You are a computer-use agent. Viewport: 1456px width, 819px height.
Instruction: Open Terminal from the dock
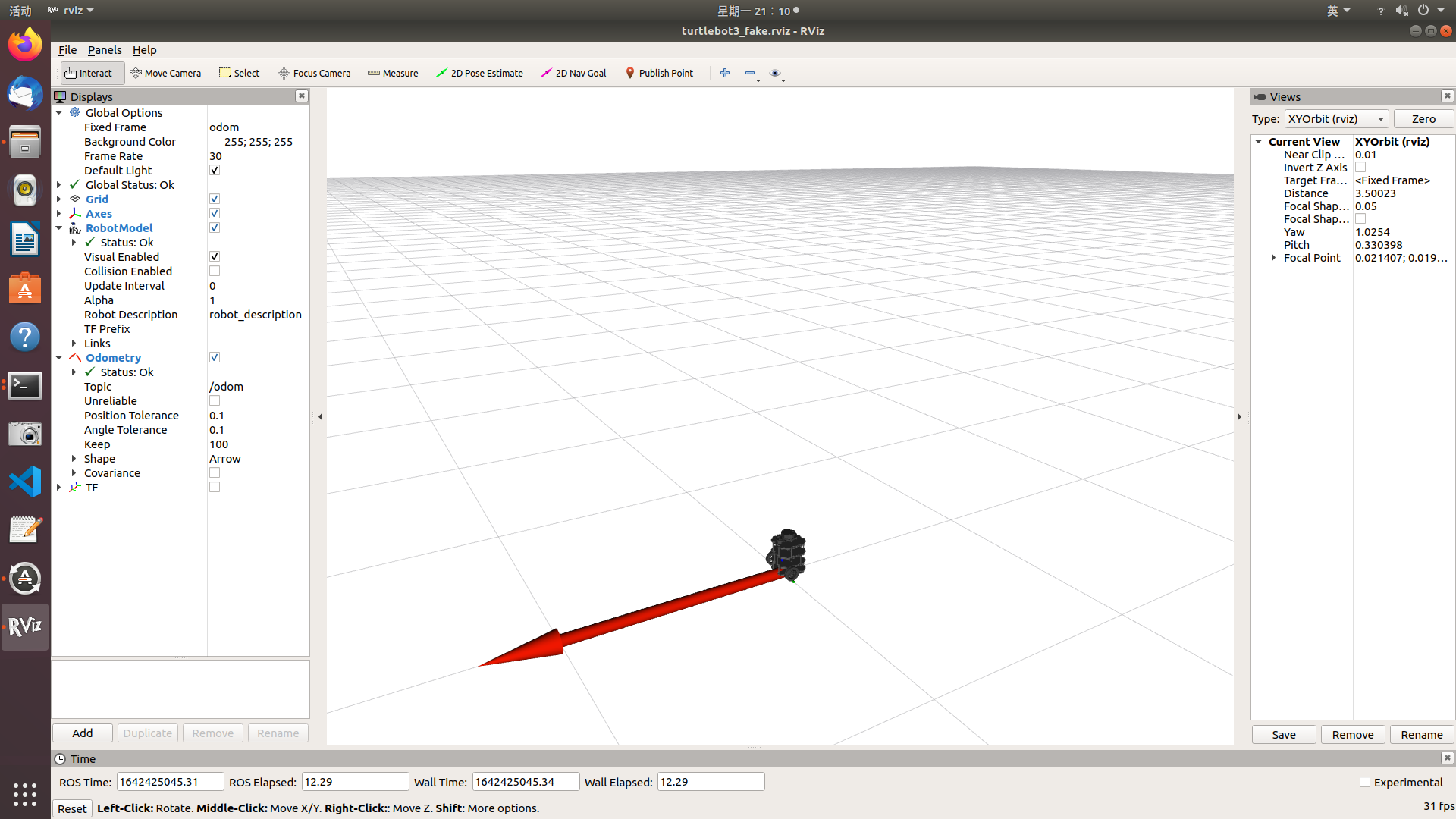tap(25, 385)
